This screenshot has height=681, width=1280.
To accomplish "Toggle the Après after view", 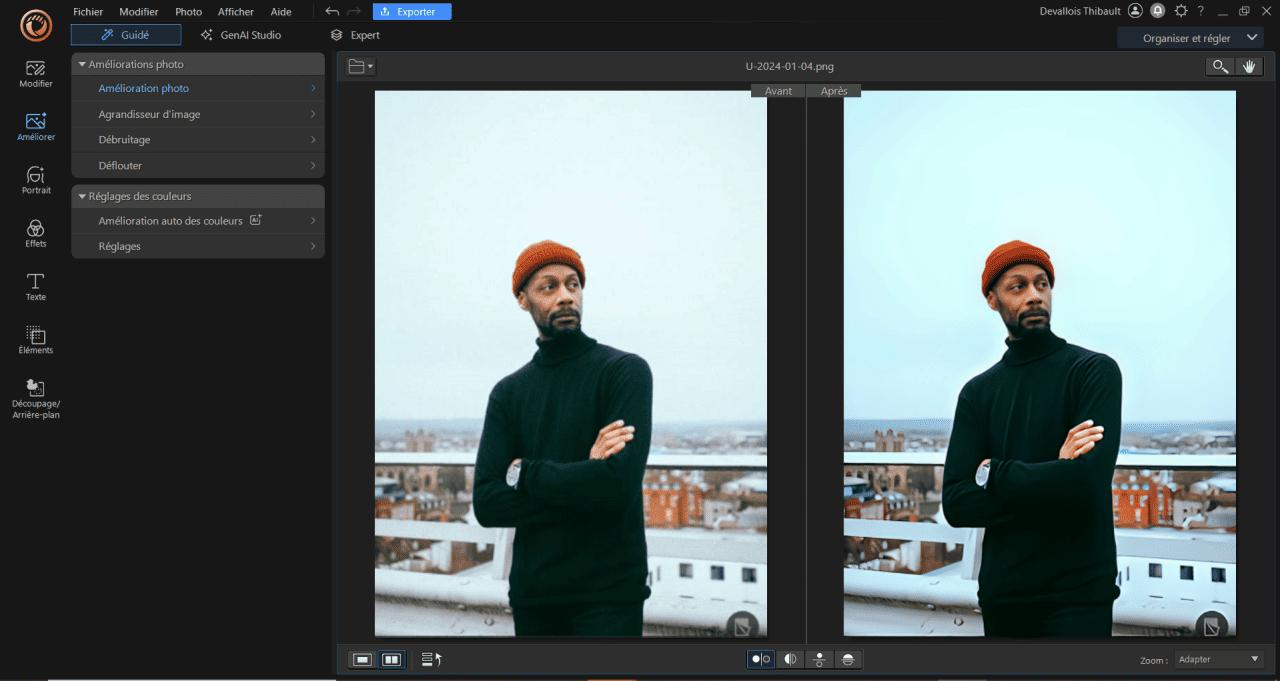I will (835, 90).
